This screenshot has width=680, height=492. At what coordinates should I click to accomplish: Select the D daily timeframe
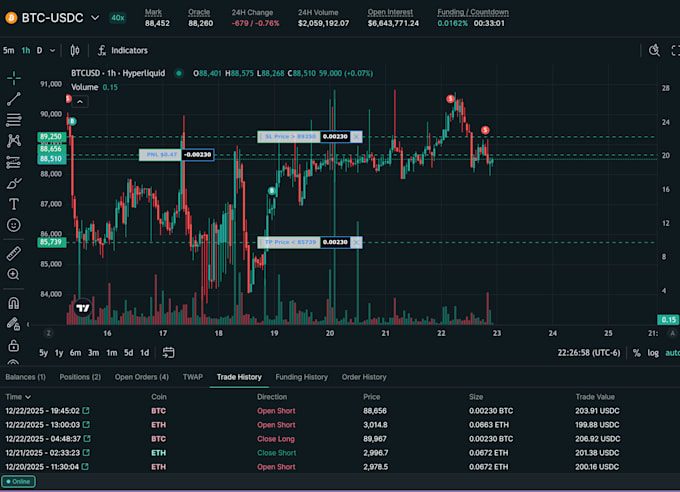(39, 51)
